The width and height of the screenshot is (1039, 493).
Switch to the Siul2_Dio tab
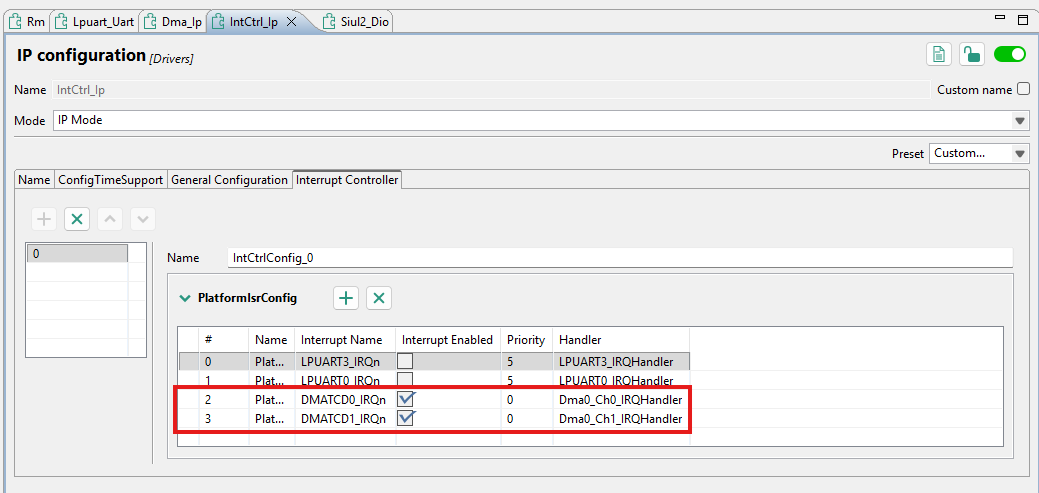point(355,22)
